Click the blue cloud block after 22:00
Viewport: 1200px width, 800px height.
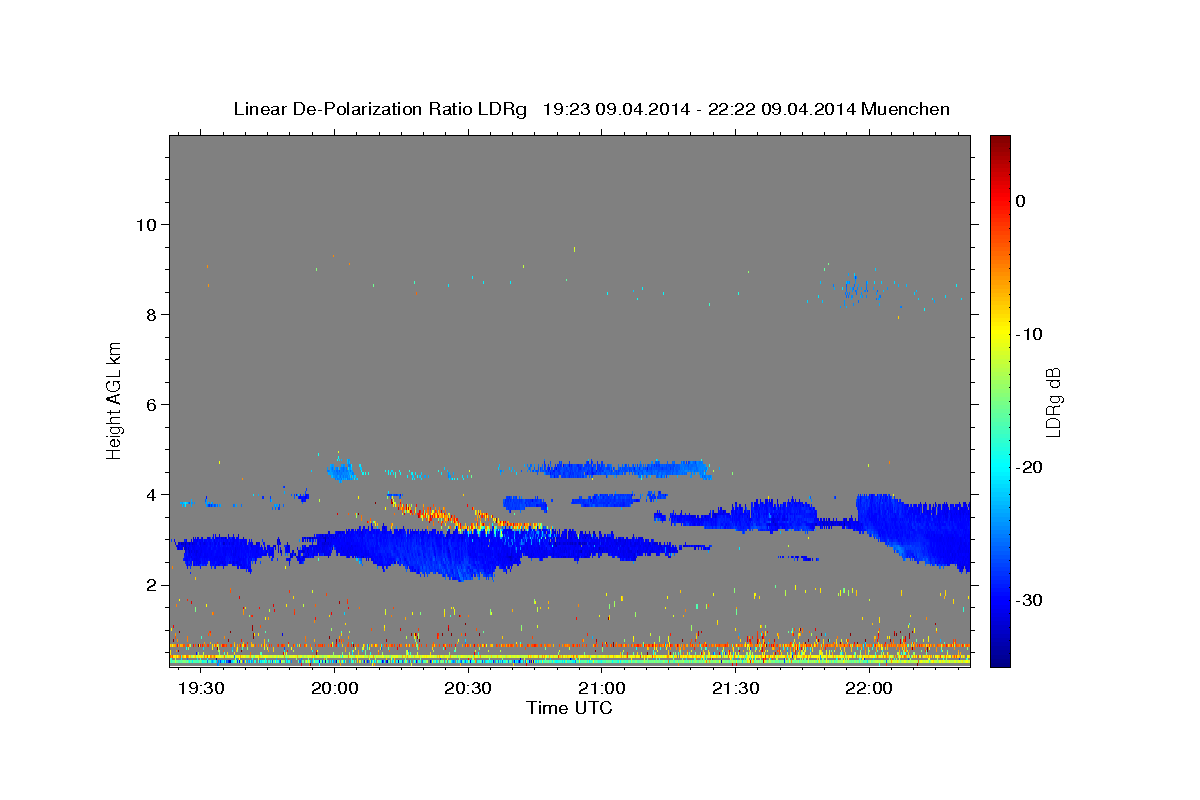912,530
